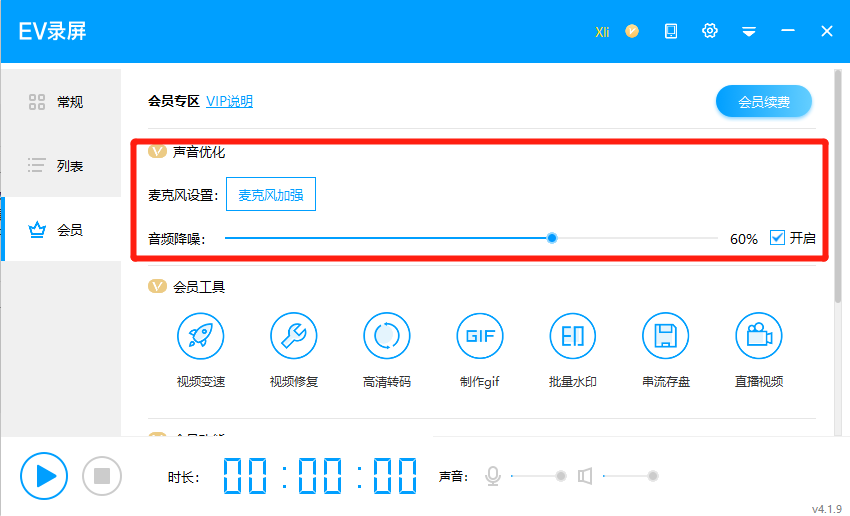Viewport: 850px width, 516px height.
Task: Click the 麦克风加强 button
Action: pos(271,194)
